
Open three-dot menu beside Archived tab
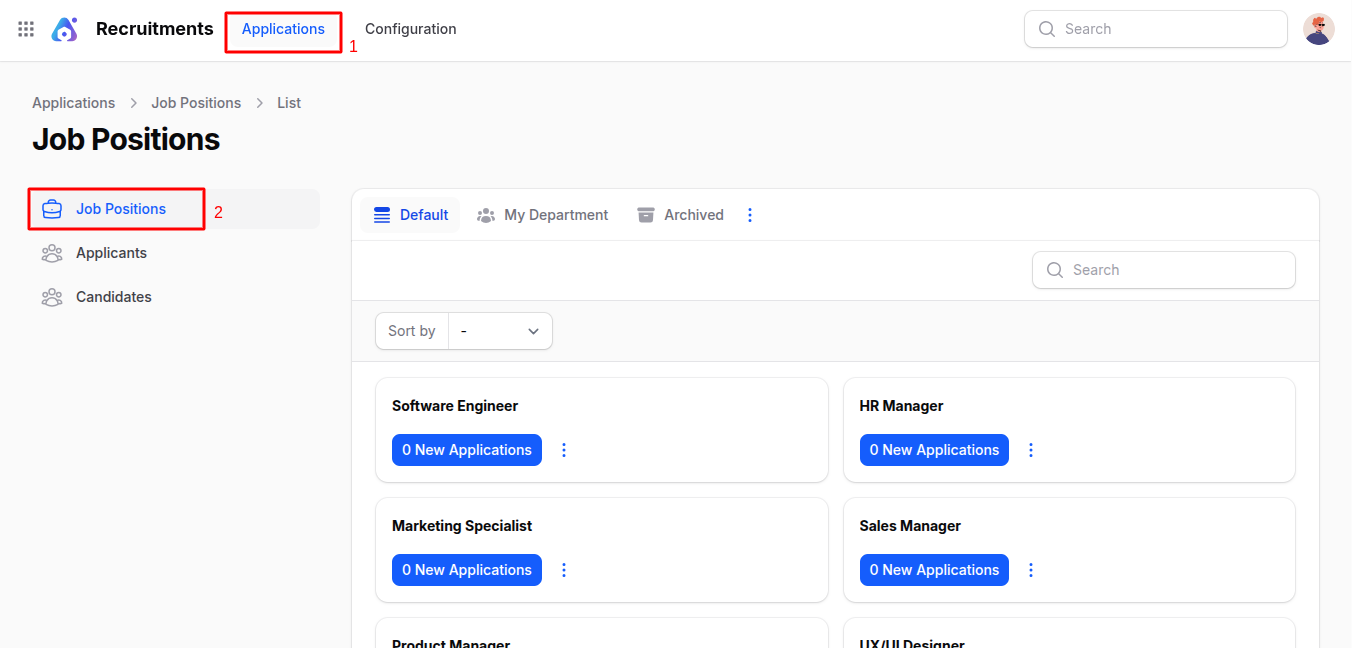[750, 215]
